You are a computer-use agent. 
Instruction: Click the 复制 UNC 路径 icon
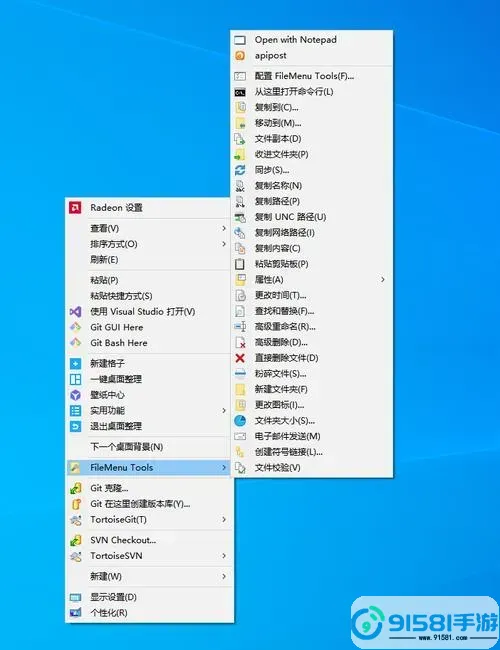pyautogui.click(x=240, y=217)
